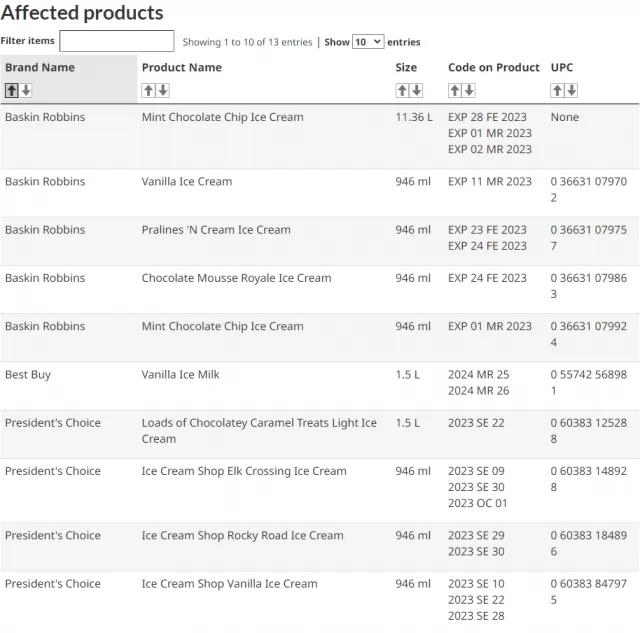Sort Product Name ascending arrow

pos(149,90)
